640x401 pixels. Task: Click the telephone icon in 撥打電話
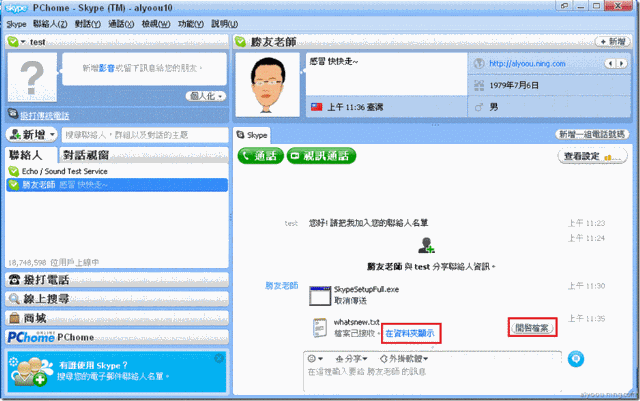pyautogui.click(x=15, y=280)
